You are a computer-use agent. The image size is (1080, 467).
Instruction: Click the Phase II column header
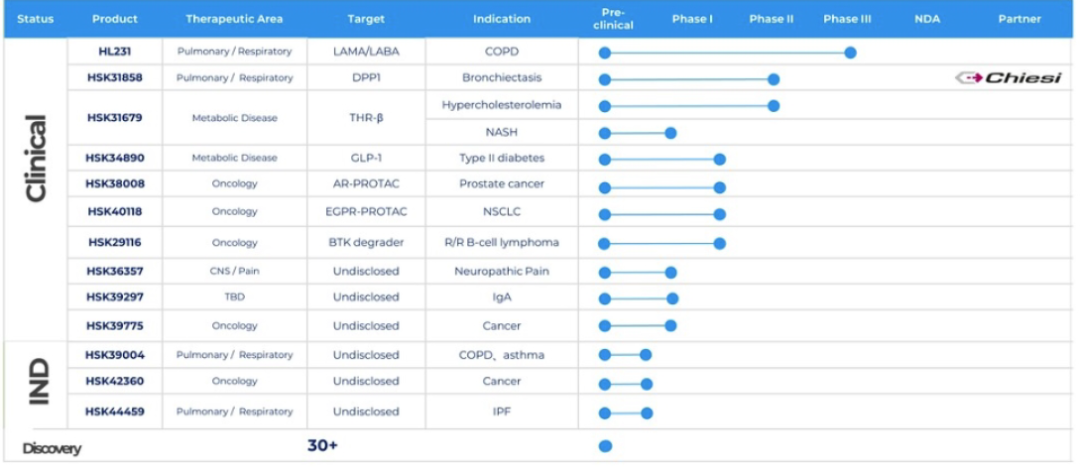(771, 19)
